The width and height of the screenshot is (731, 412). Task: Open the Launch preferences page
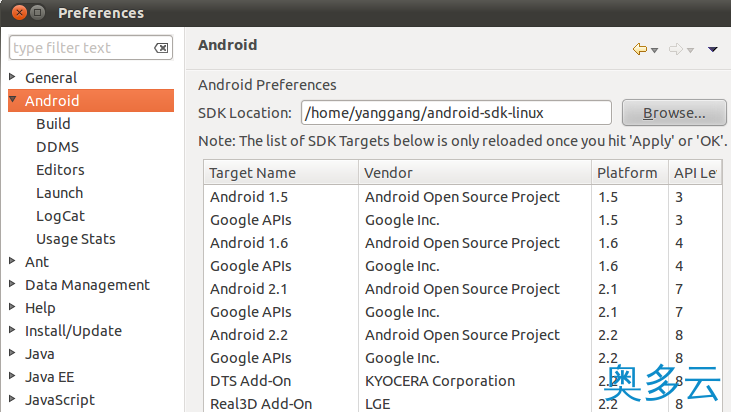pyautogui.click(x=59, y=192)
